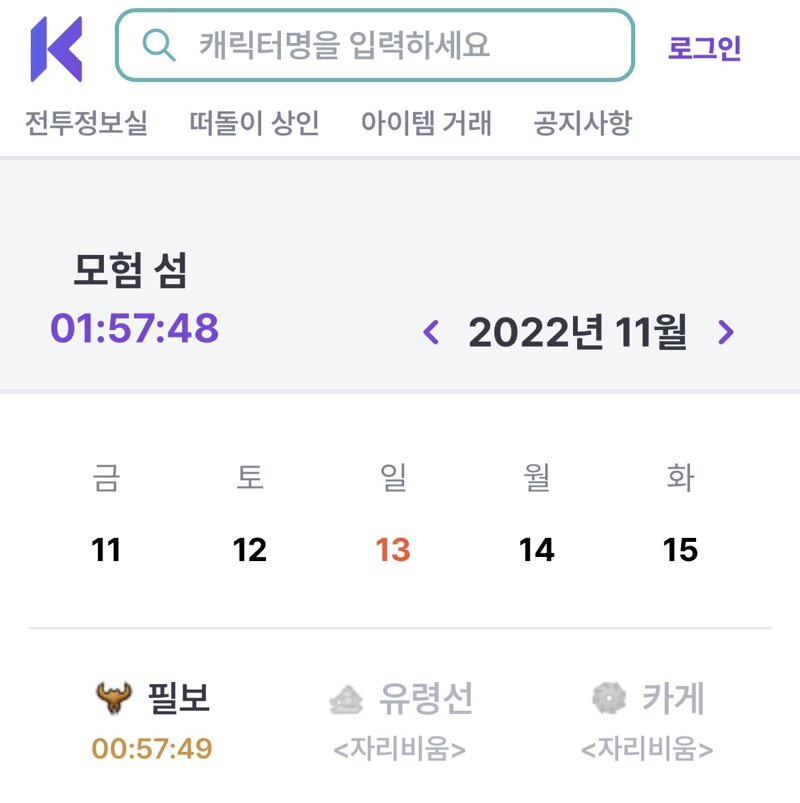The height and width of the screenshot is (803, 800).
Task: Click the 필보 field boss horned icon
Action: click(114, 697)
